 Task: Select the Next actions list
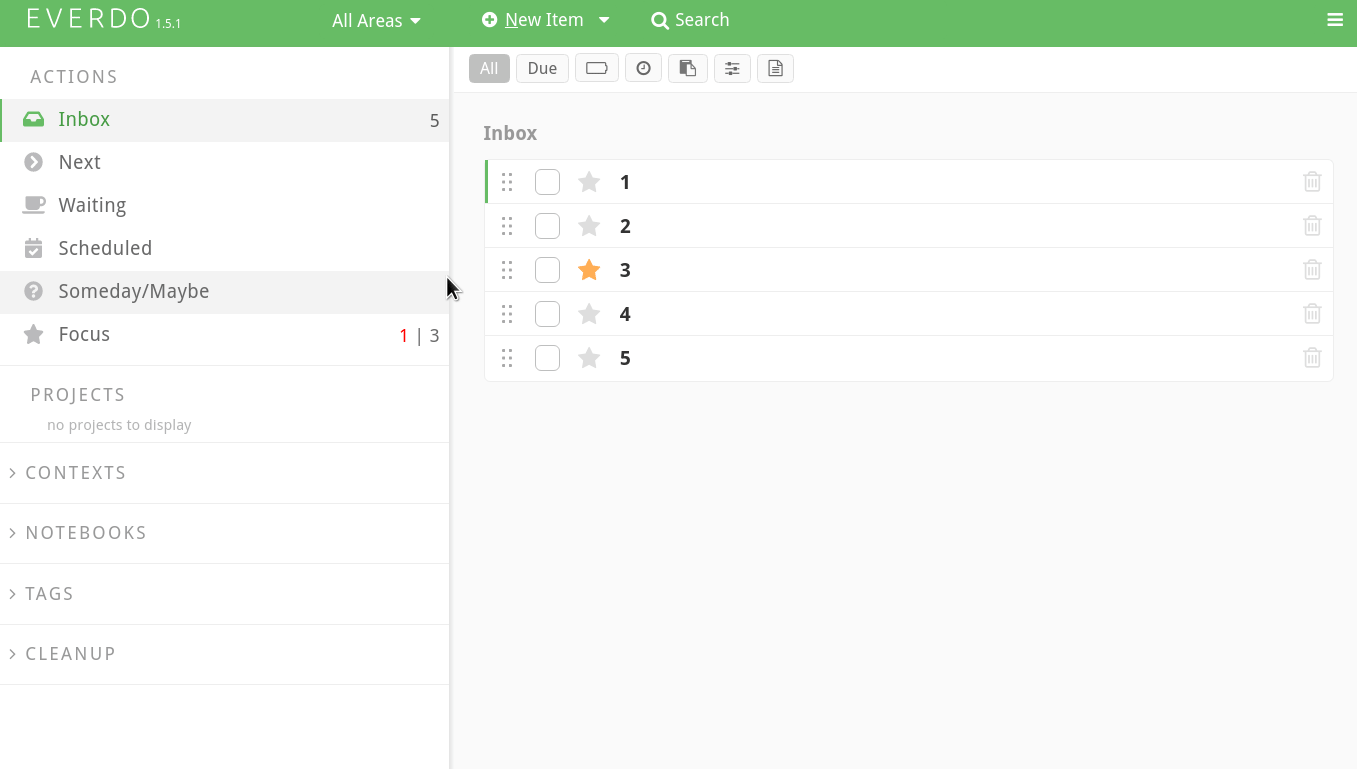click(x=79, y=162)
